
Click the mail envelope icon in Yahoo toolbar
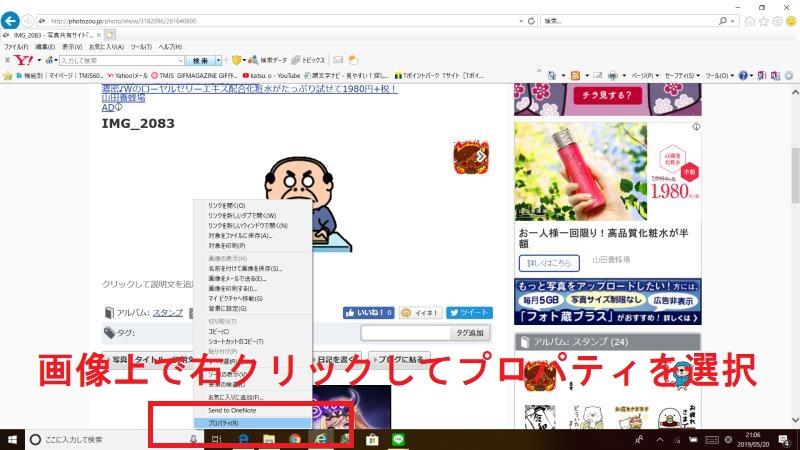coord(338,60)
